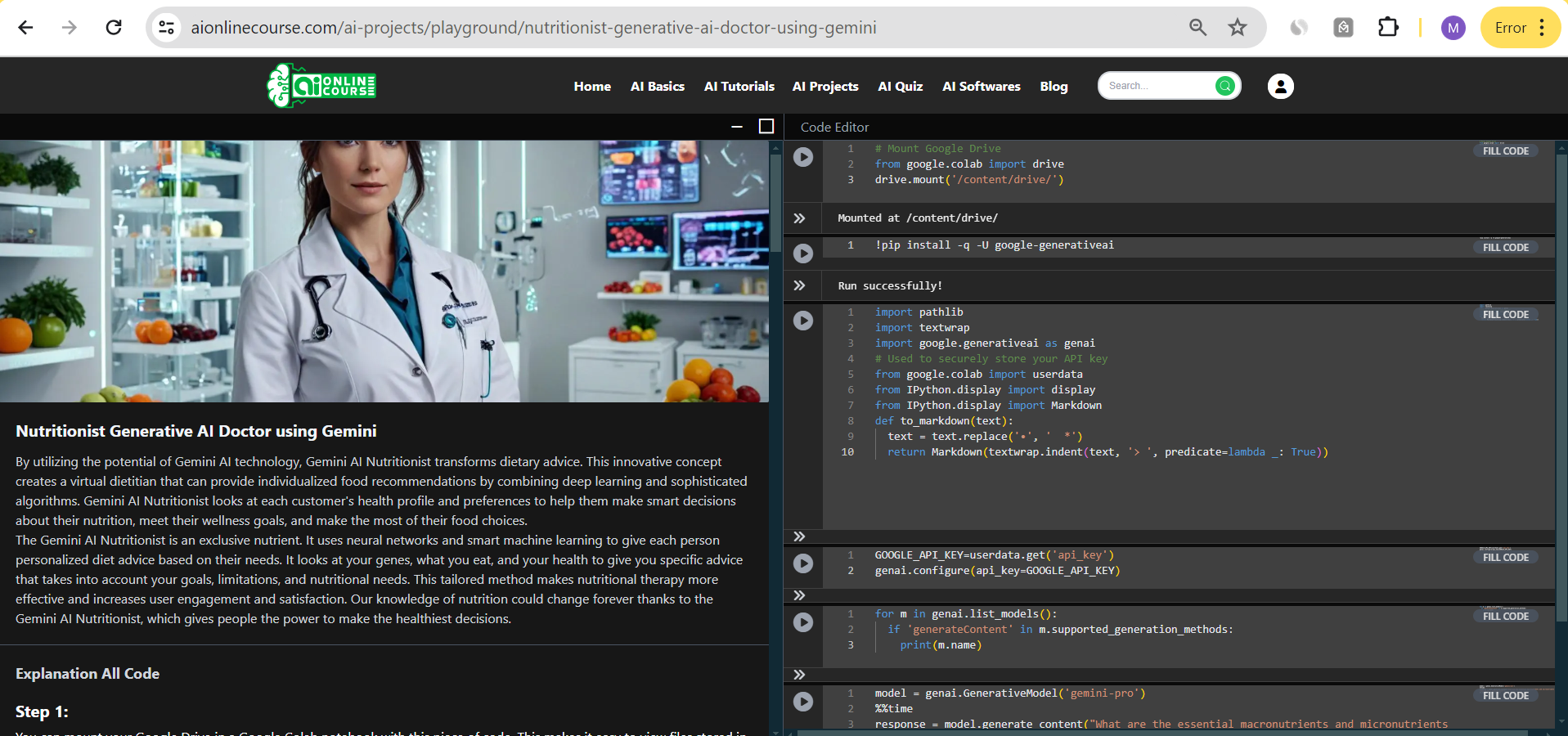
Task: Click code line 'def to_markdown(text):'
Action: (944, 421)
